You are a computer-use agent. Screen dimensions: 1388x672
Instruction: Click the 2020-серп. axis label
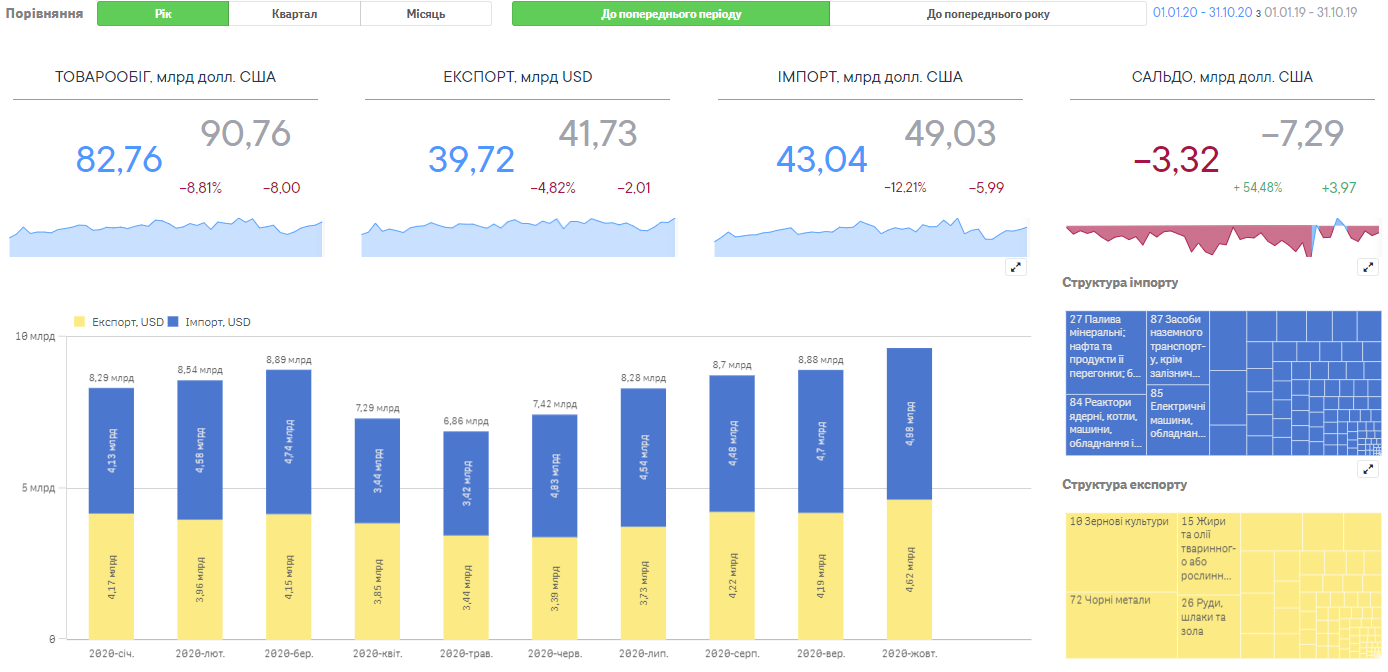click(x=732, y=654)
